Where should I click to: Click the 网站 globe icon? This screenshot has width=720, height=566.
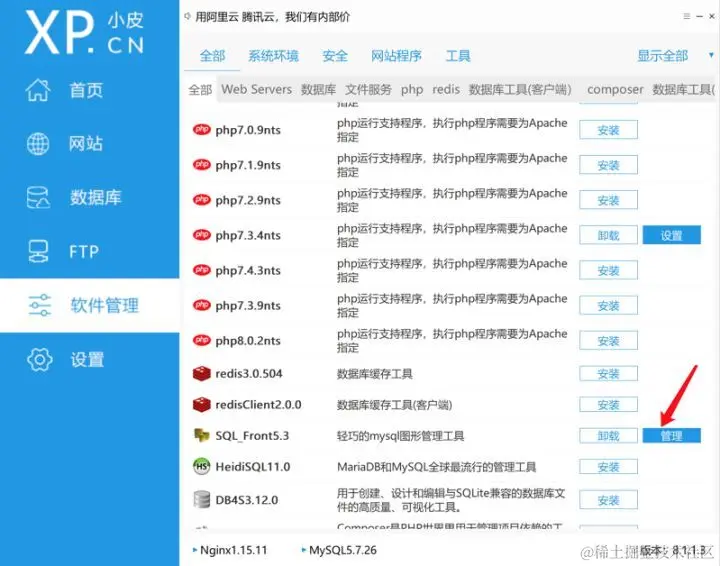[x=38, y=144]
